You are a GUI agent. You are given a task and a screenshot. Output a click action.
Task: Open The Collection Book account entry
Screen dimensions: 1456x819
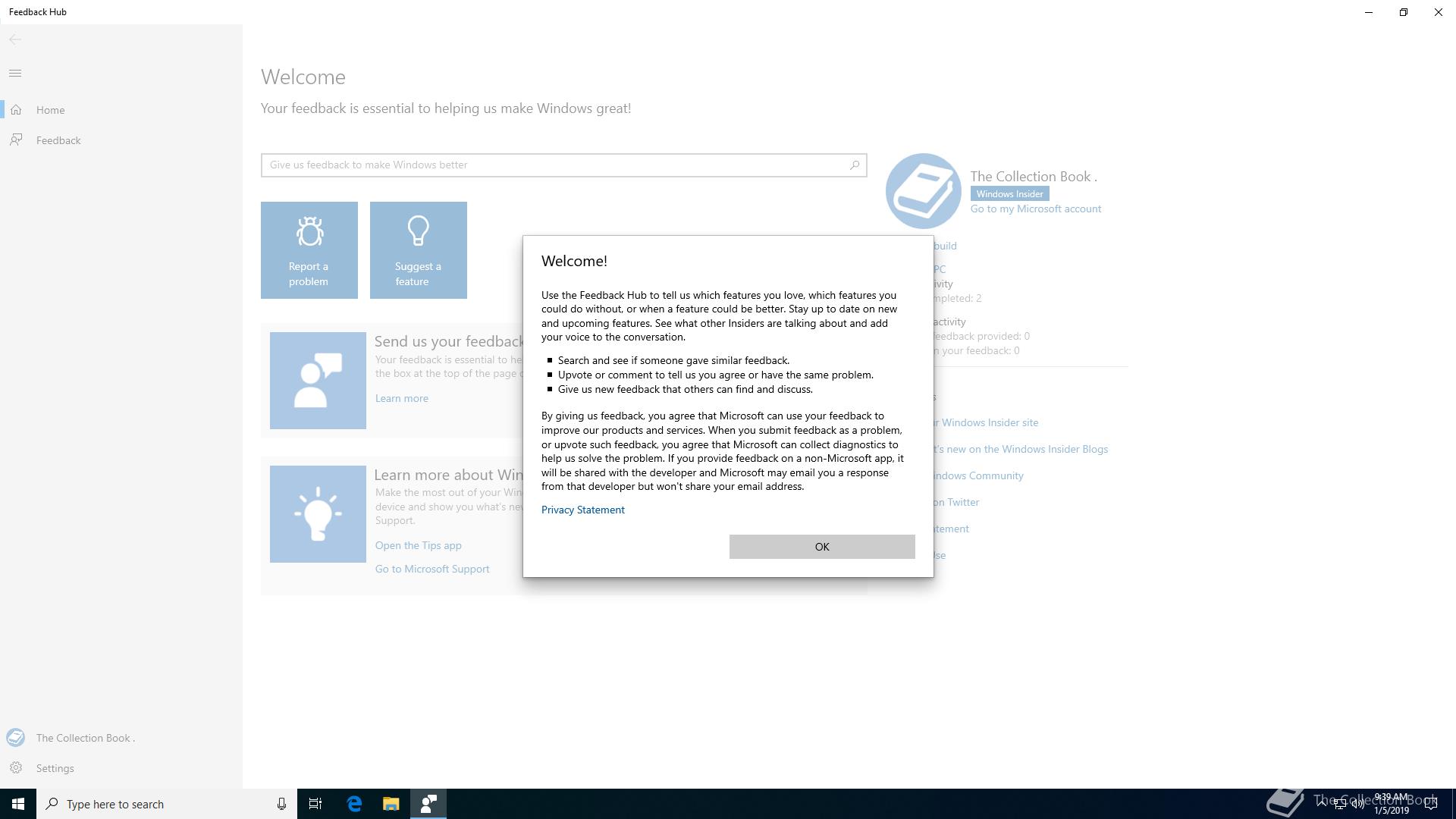(121, 738)
